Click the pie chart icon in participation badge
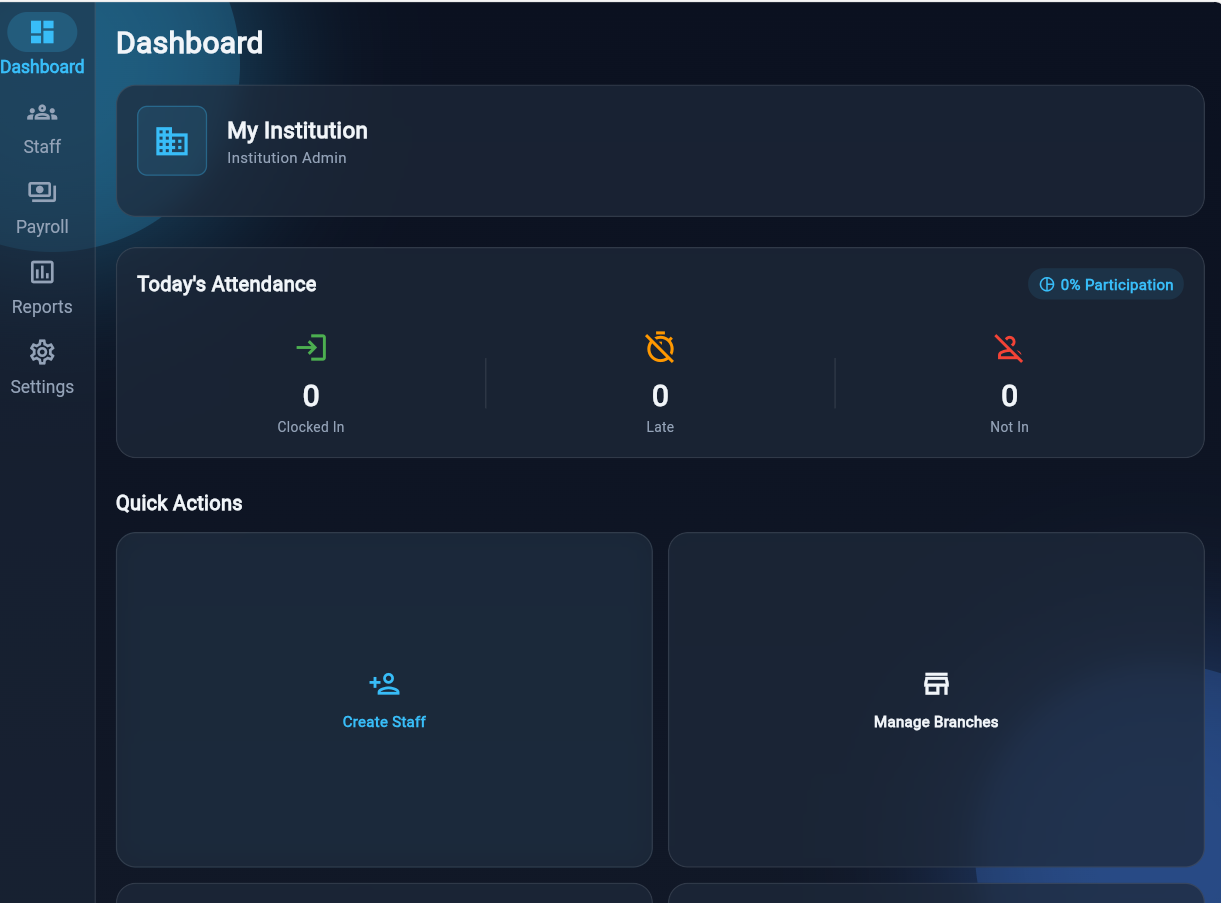1221x903 pixels. click(x=1047, y=284)
